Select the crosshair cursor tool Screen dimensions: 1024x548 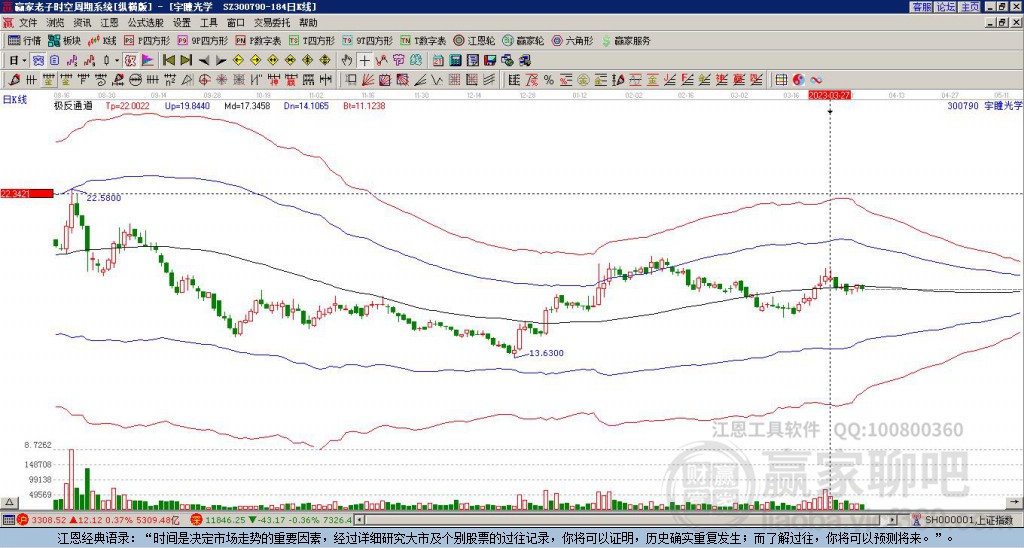point(364,61)
